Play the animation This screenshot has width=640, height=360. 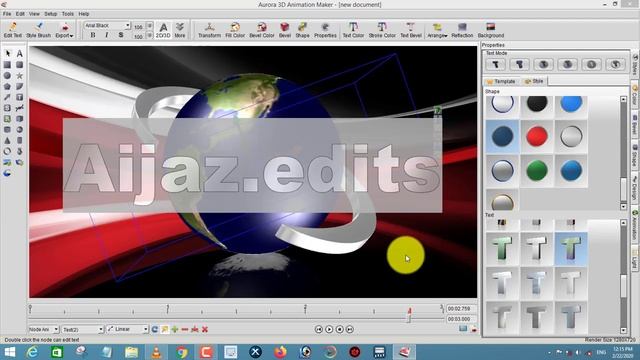coord(329,329)
